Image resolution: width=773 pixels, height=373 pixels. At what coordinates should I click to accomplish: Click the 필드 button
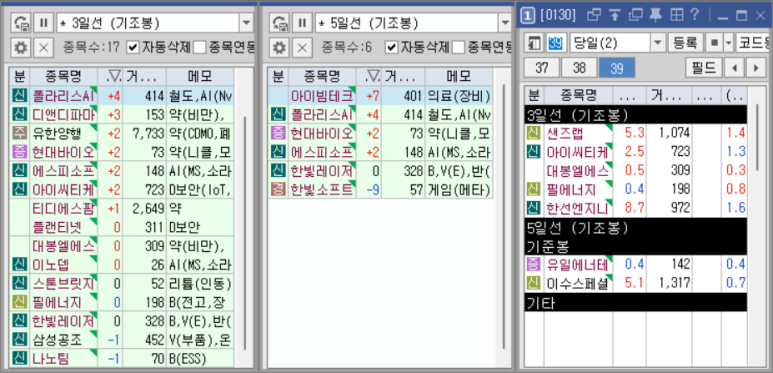point(704,68)
